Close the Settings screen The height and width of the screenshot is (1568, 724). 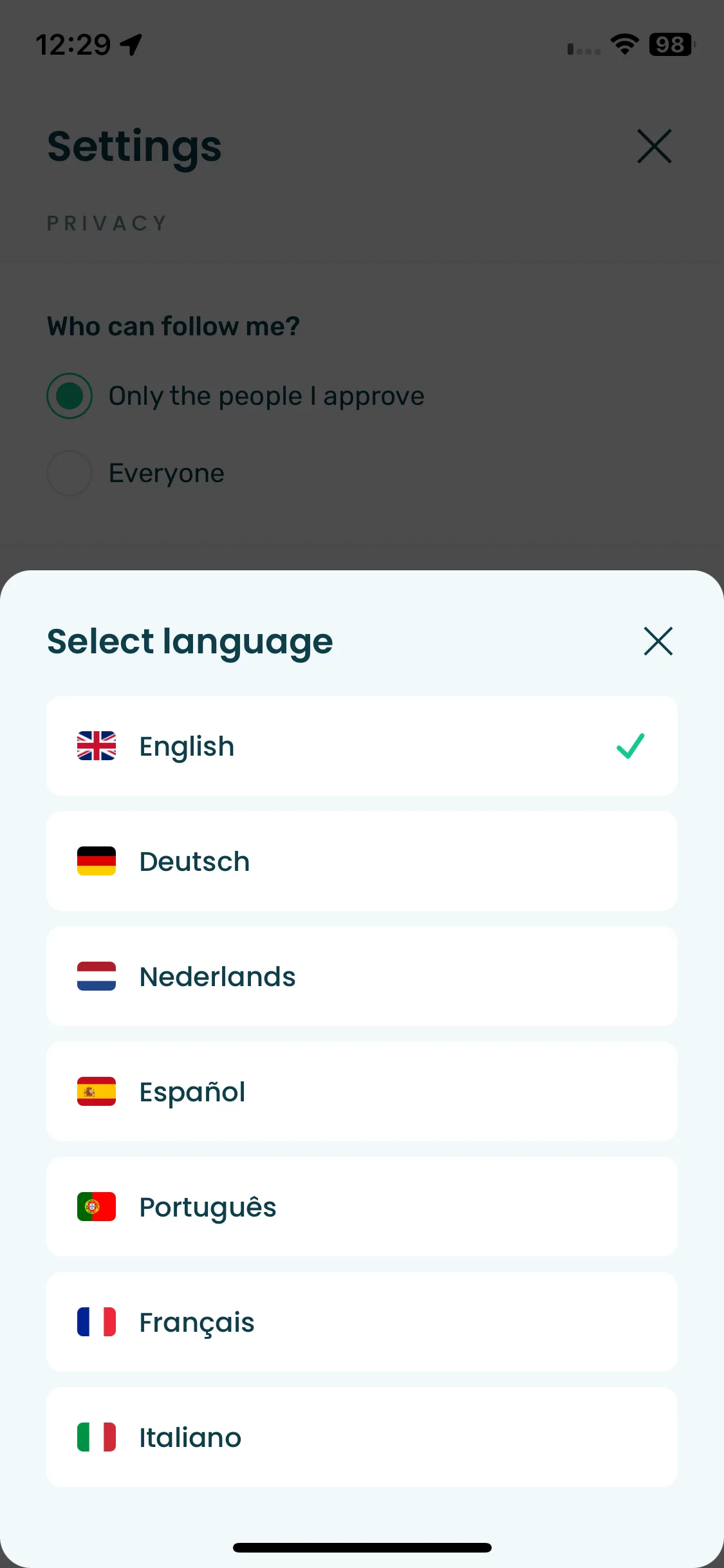pos(654,146)
